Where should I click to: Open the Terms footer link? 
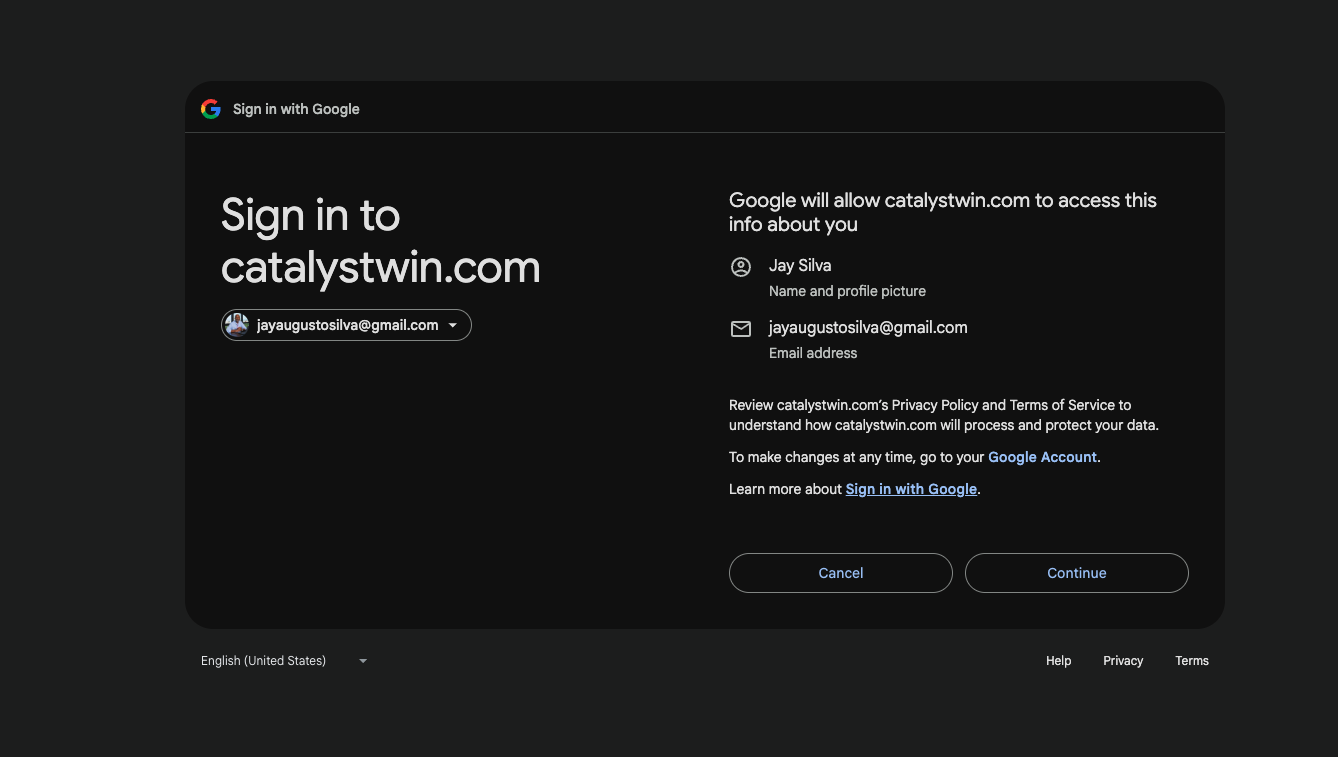click(1192, 661)
